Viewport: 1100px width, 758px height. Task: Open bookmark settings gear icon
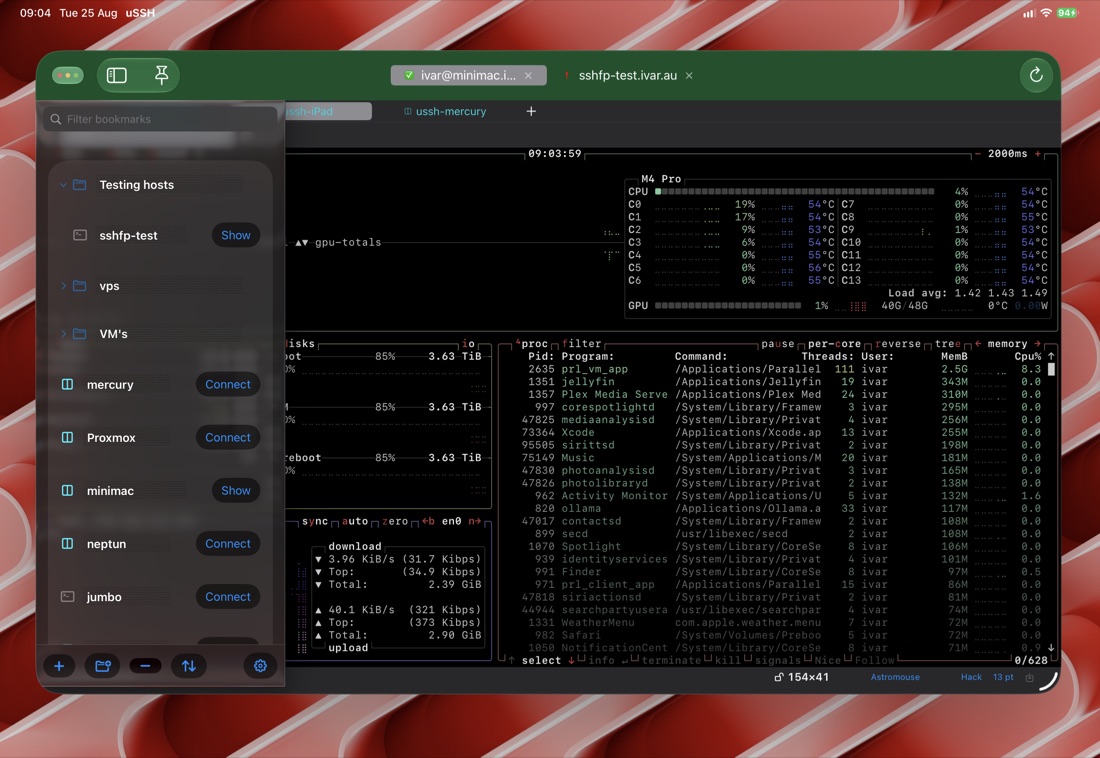click(x=260, y=666)
